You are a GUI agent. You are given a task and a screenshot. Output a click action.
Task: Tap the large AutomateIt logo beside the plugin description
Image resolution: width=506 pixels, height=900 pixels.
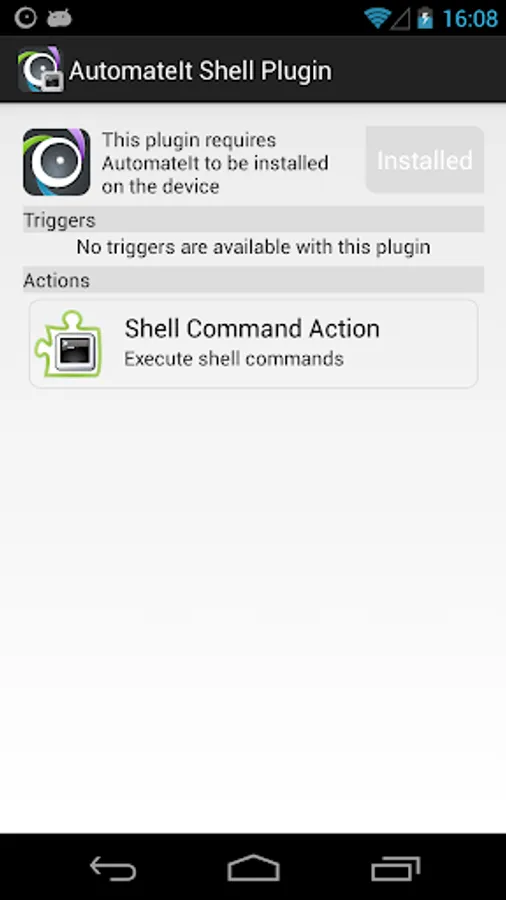coord(56,162)
